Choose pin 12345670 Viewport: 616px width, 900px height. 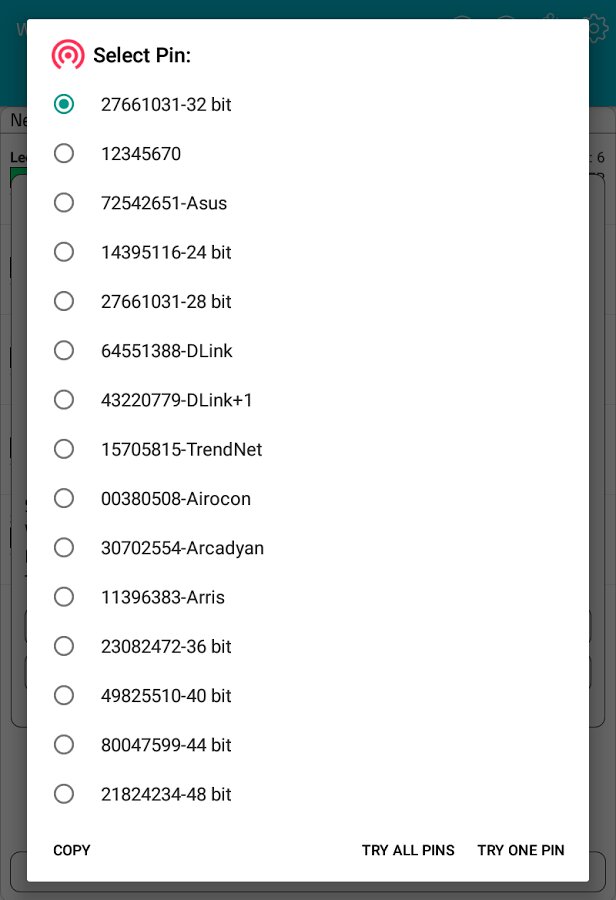[64, 153]
